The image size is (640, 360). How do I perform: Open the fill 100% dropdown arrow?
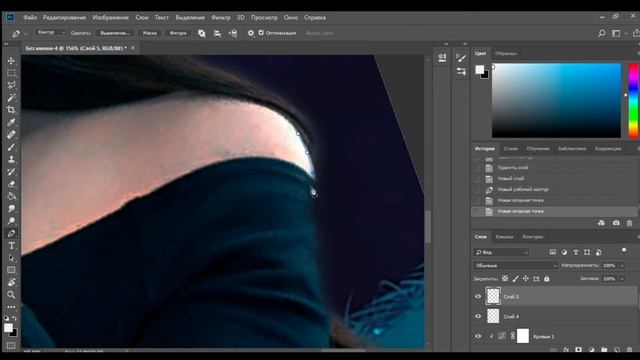coord(622,279)
